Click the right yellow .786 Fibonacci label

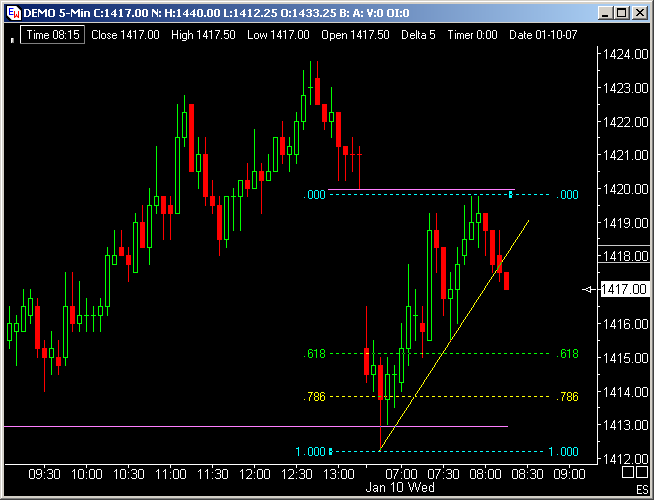pos(567,396)
